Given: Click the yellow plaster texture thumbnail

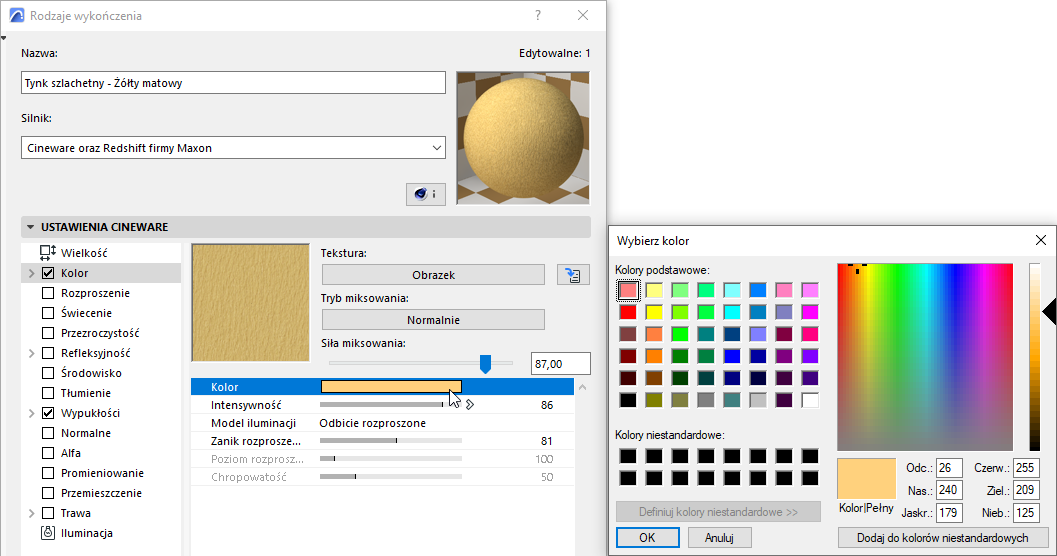Looking at the screenshot, I should pyautogui.click(x=250, y=303).
